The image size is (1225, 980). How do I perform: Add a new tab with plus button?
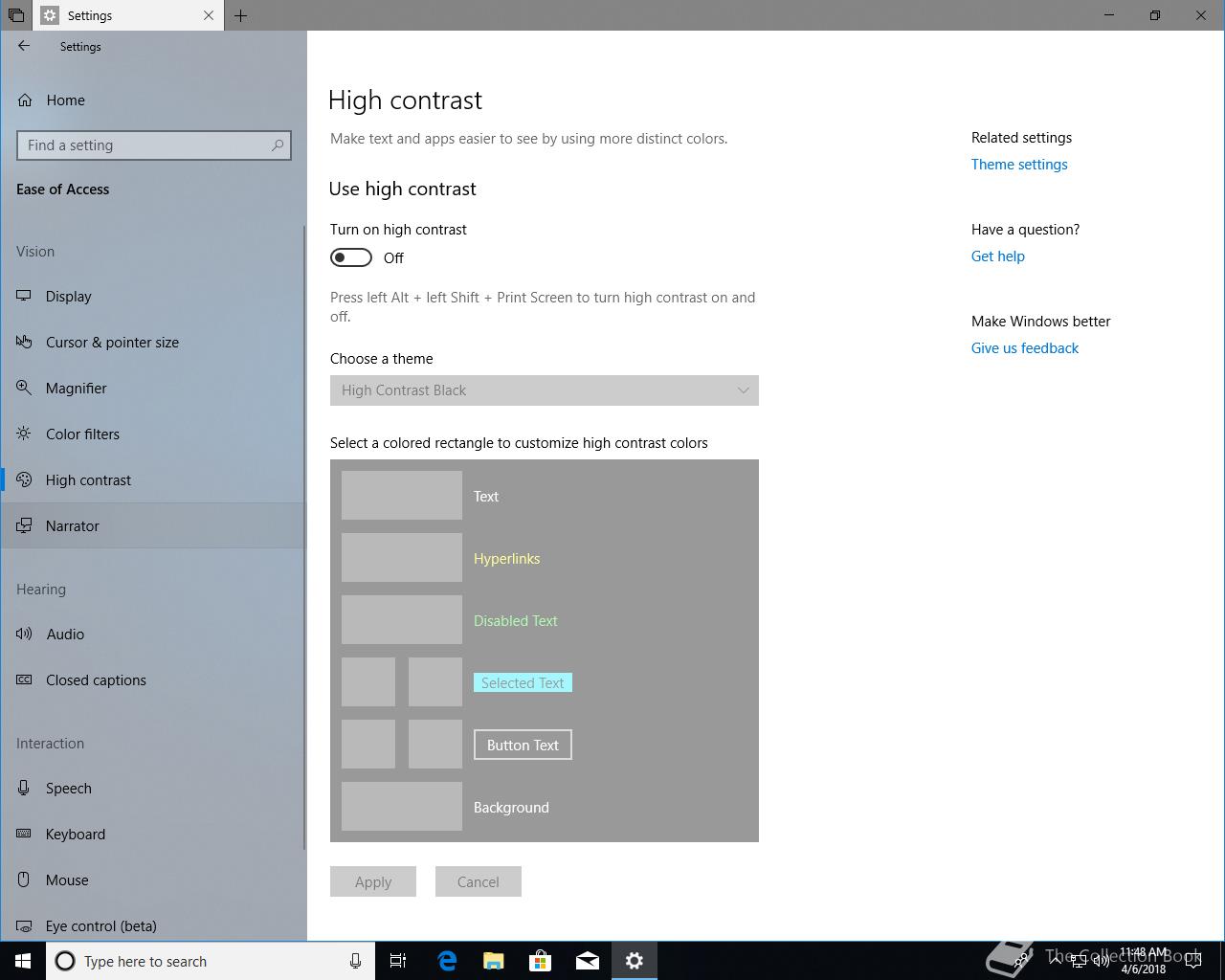pos(241,15)
